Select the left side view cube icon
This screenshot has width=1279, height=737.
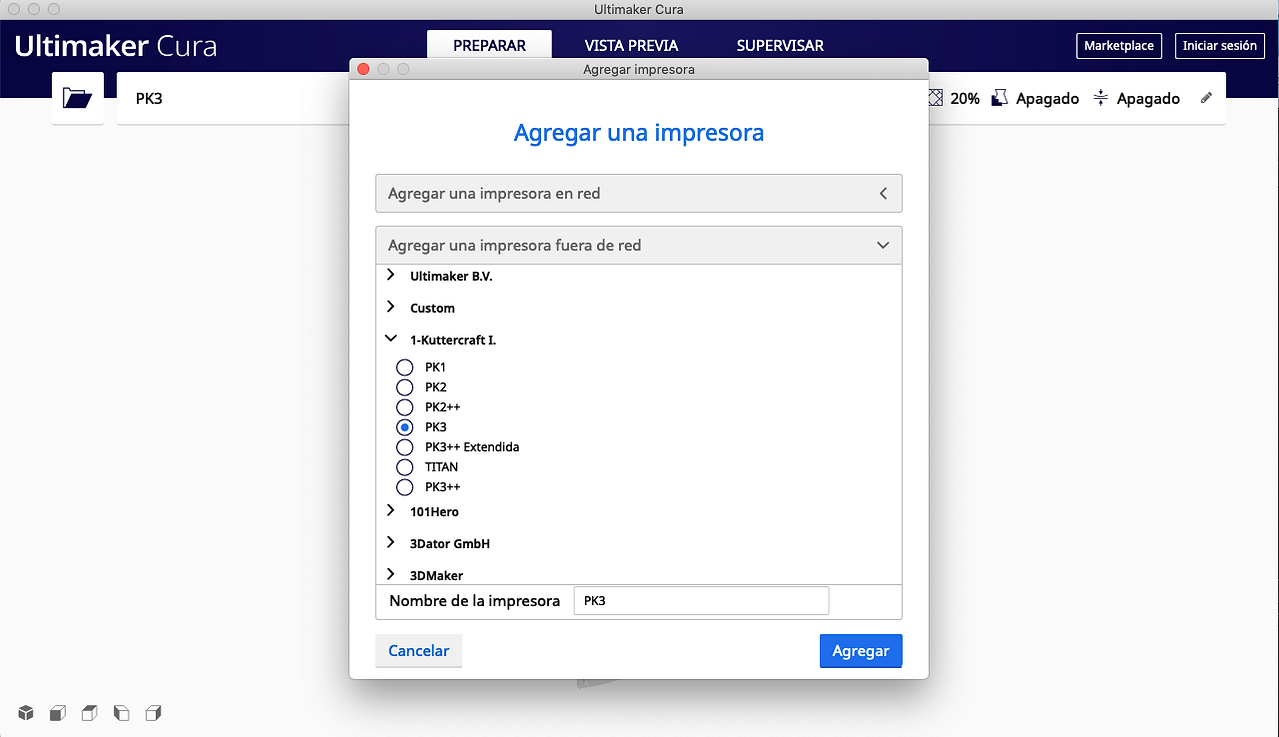(x=122, y=713)
